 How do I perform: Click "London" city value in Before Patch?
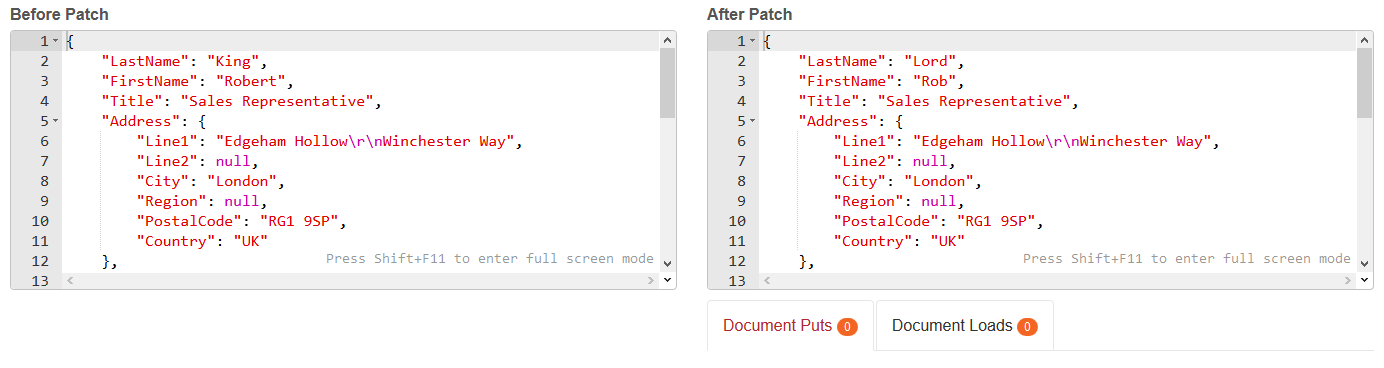point(242,181)
